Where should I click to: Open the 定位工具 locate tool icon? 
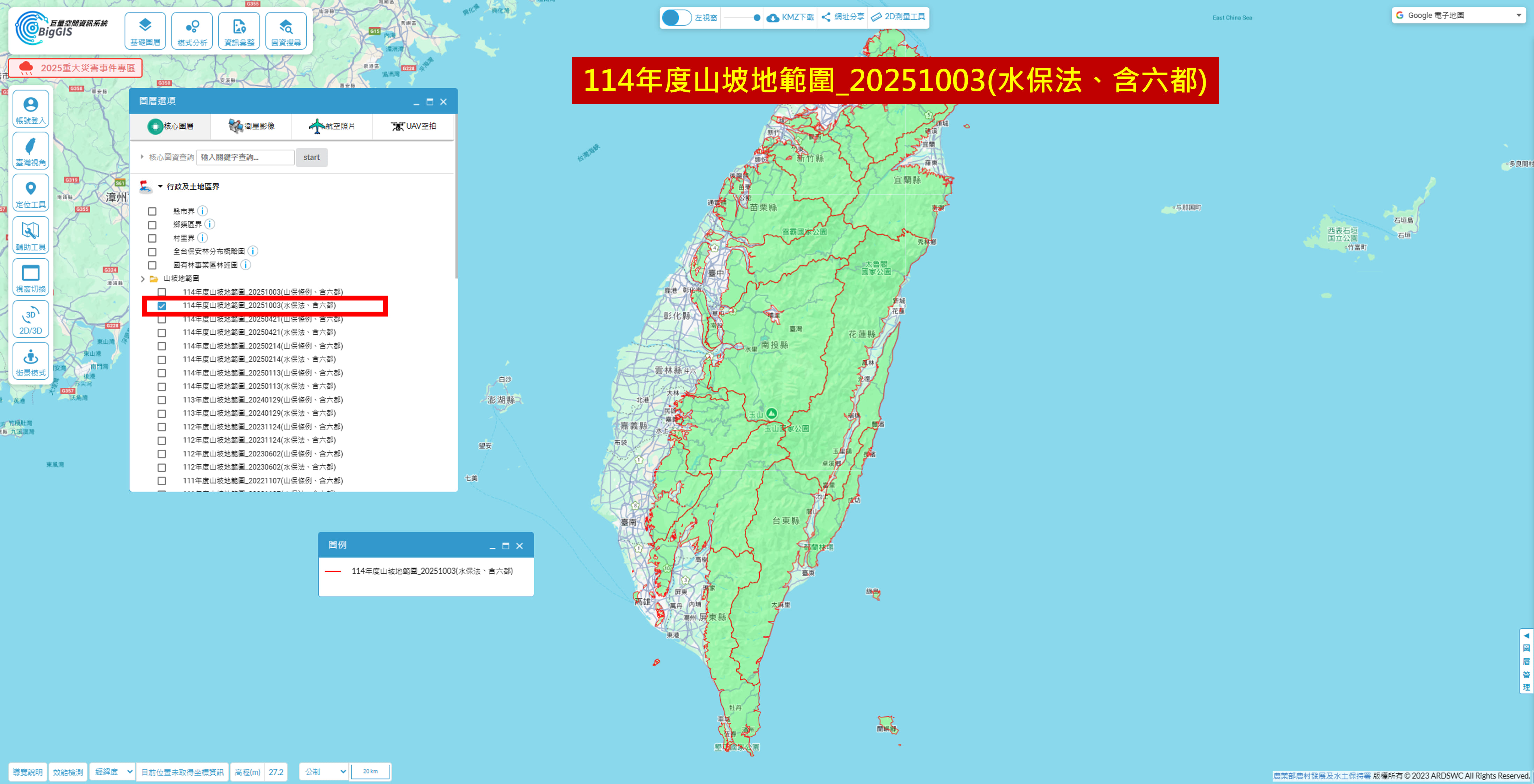(30, 193)
